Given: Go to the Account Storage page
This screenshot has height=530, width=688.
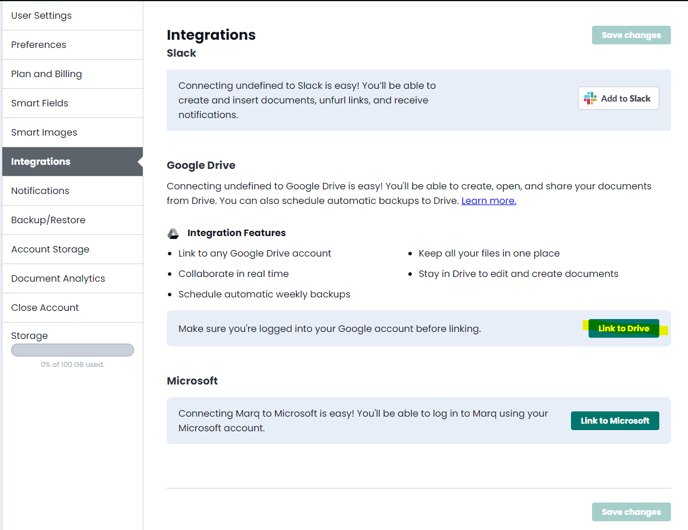Looking at the screenshot, I should point(72,249).
